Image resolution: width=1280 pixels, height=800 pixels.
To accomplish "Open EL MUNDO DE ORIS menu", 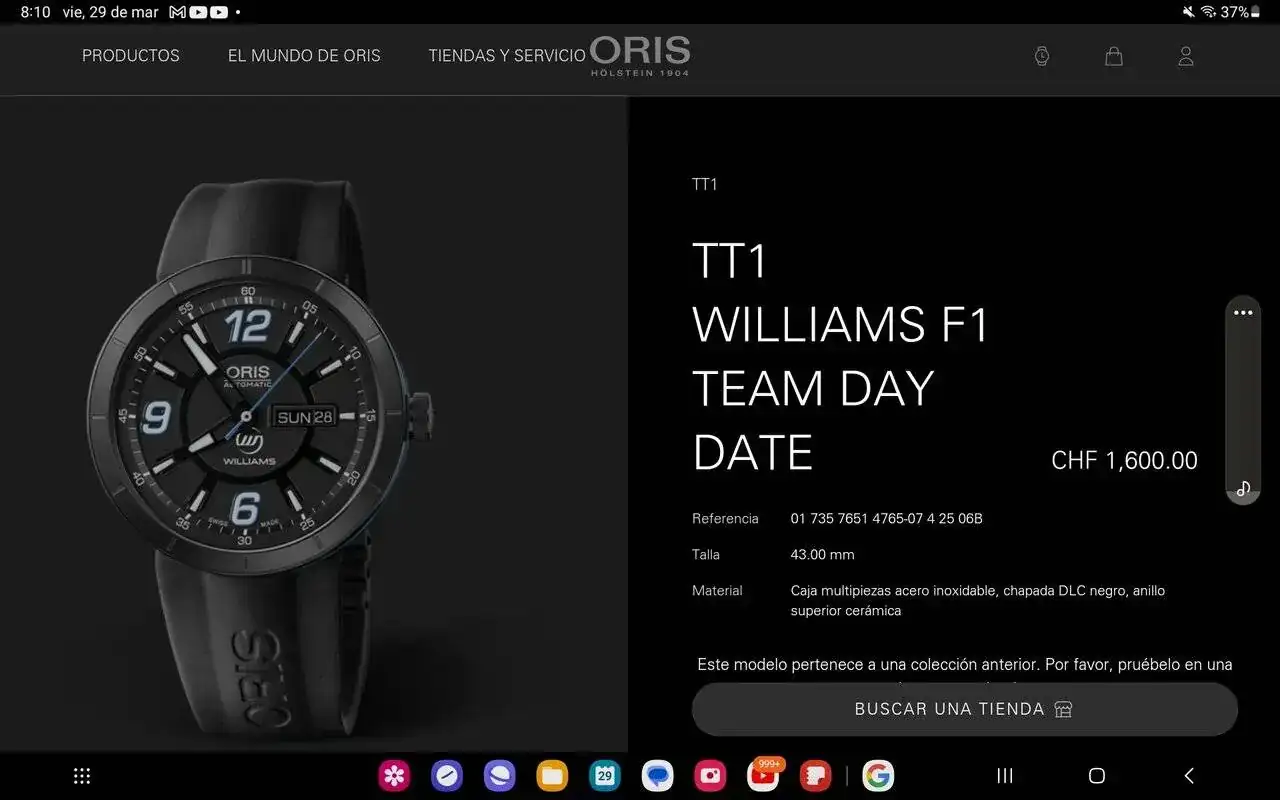I will click(304, 56).
